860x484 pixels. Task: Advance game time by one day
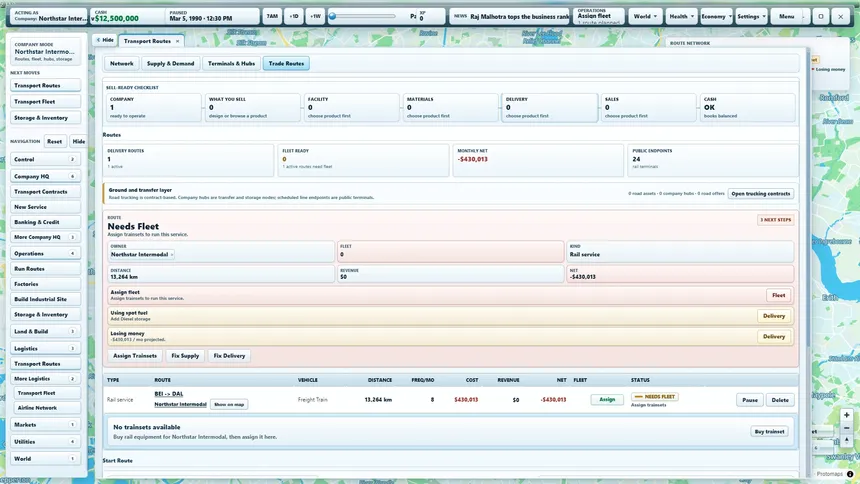[x=294, y=16]
